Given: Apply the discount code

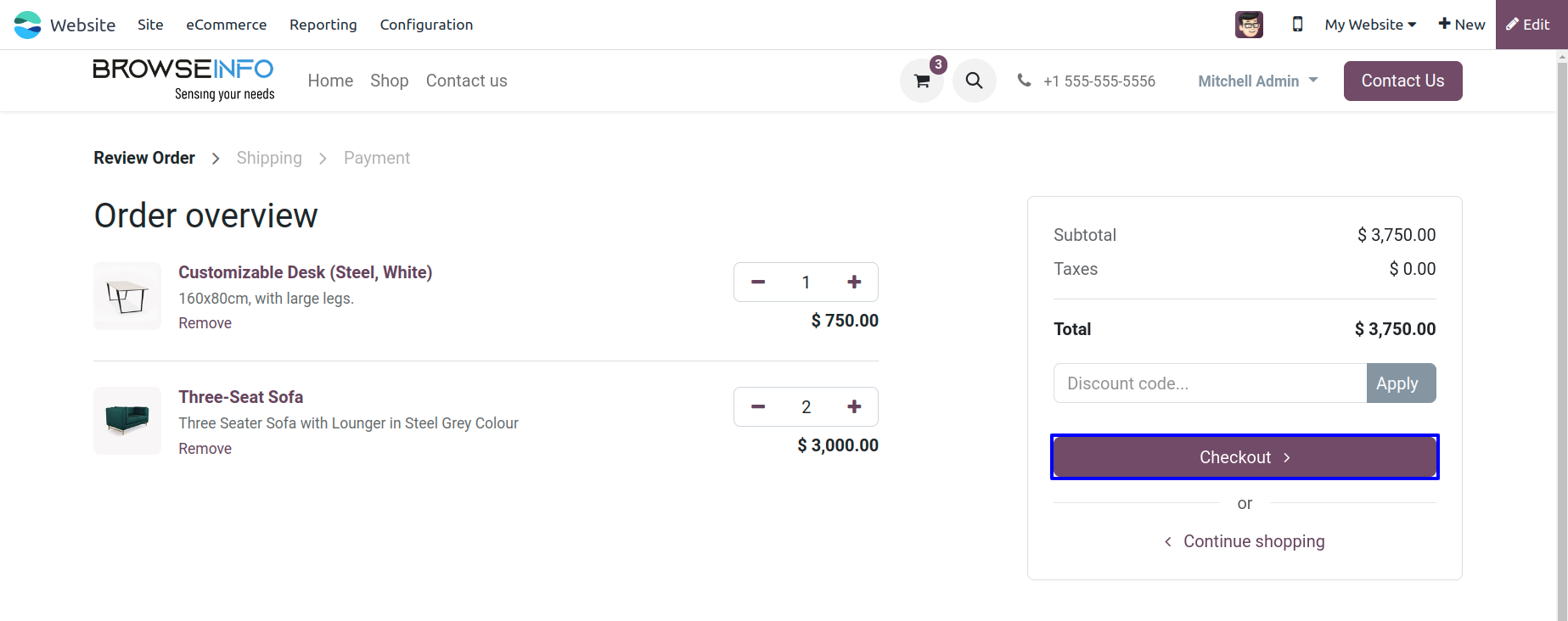Looking at the screenshot, I should [x=1401, y=383].
